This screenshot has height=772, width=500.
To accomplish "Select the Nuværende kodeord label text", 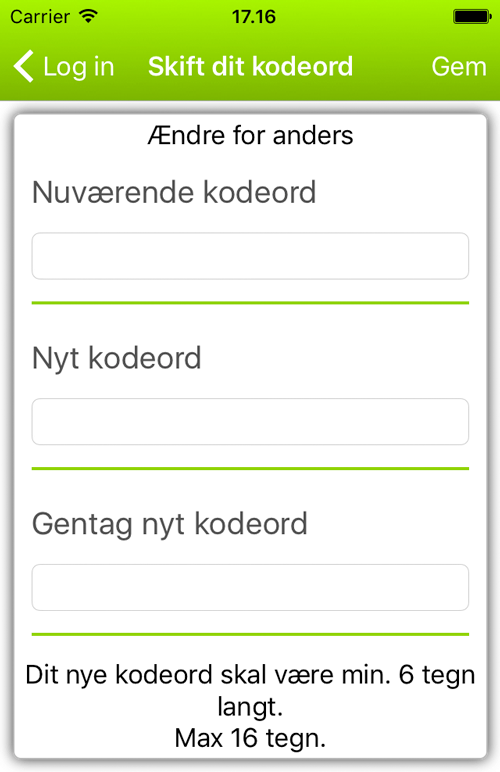I will coord(174,192).
